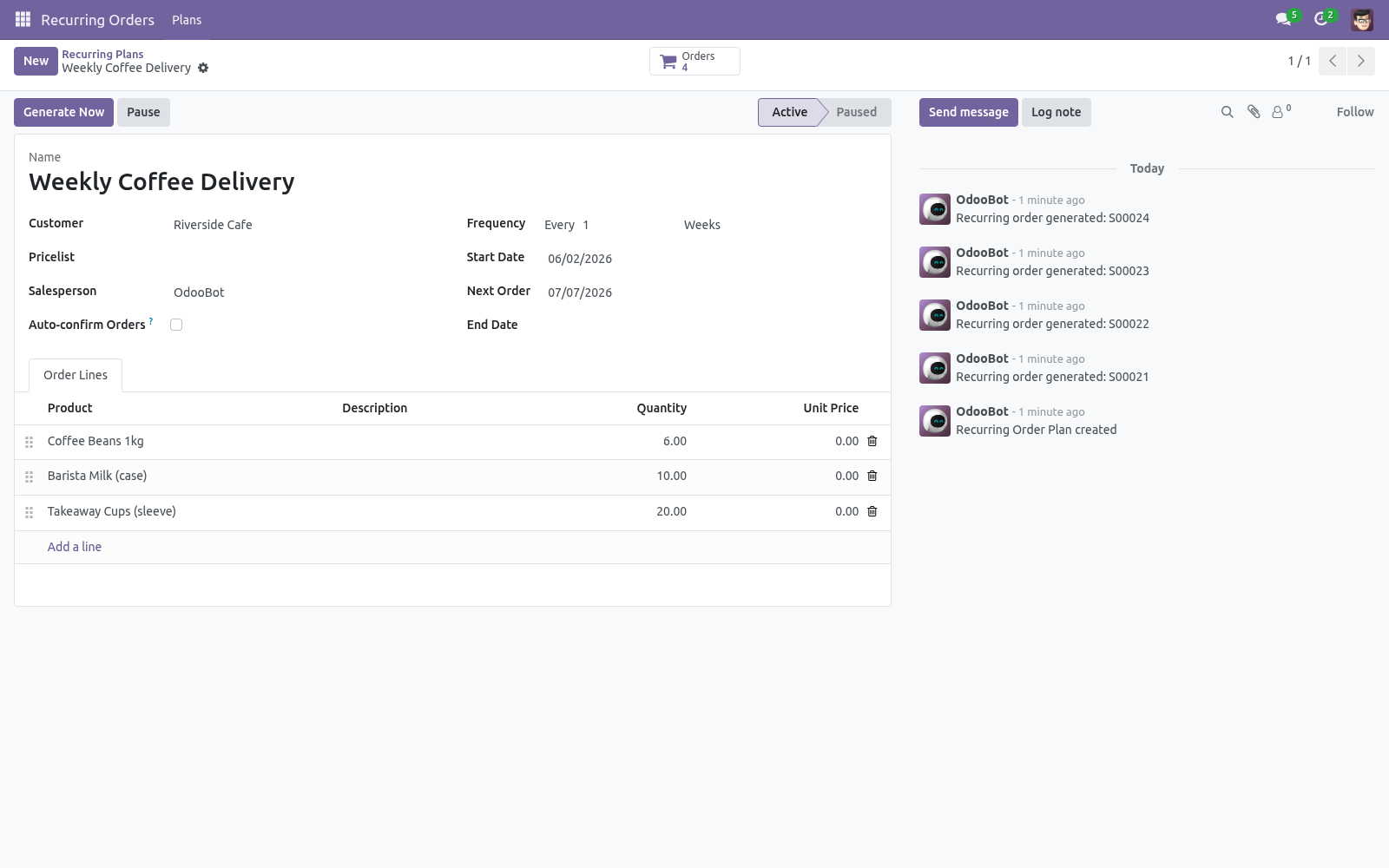The width and height of the screenshot is (1389, 868).
Task: Click the Recurring Orders app title
Action: click(97, 19)
